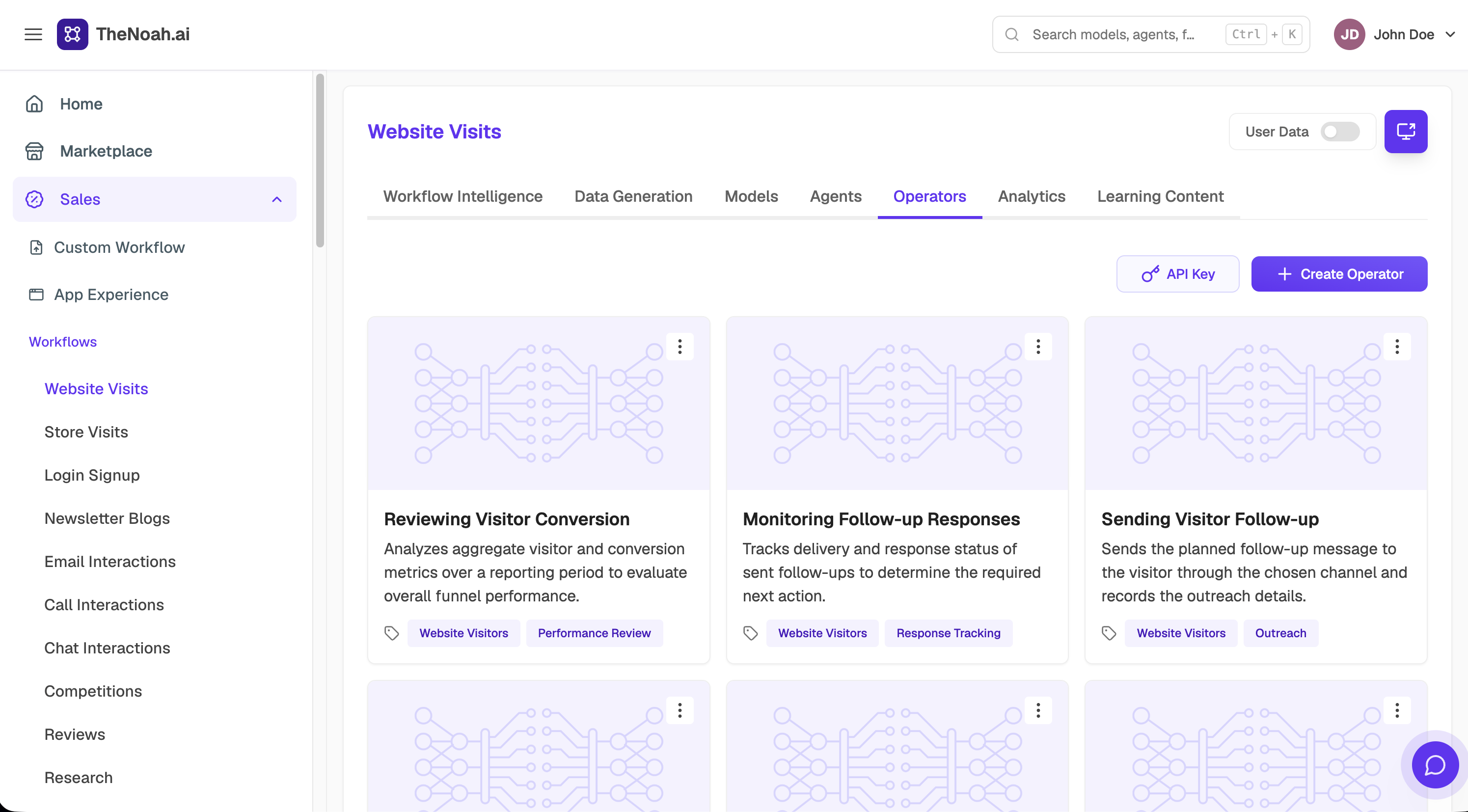Open options menu for Reviewing Visitor Conversion
Screen dimensions: 1468x812
680,347
